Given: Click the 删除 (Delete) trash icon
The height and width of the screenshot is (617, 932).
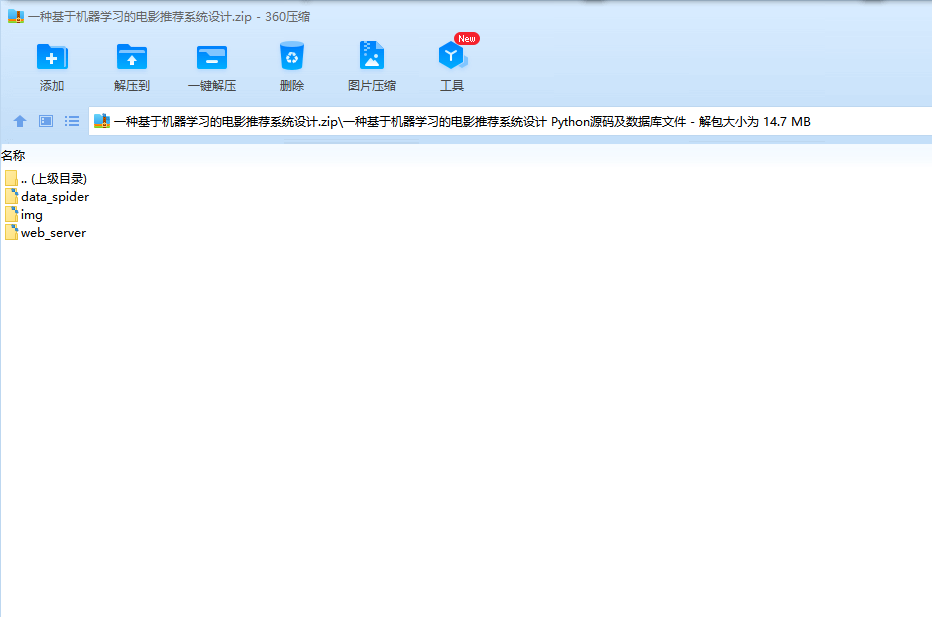Looking at the screenshot, I should [x=292, y=56].
